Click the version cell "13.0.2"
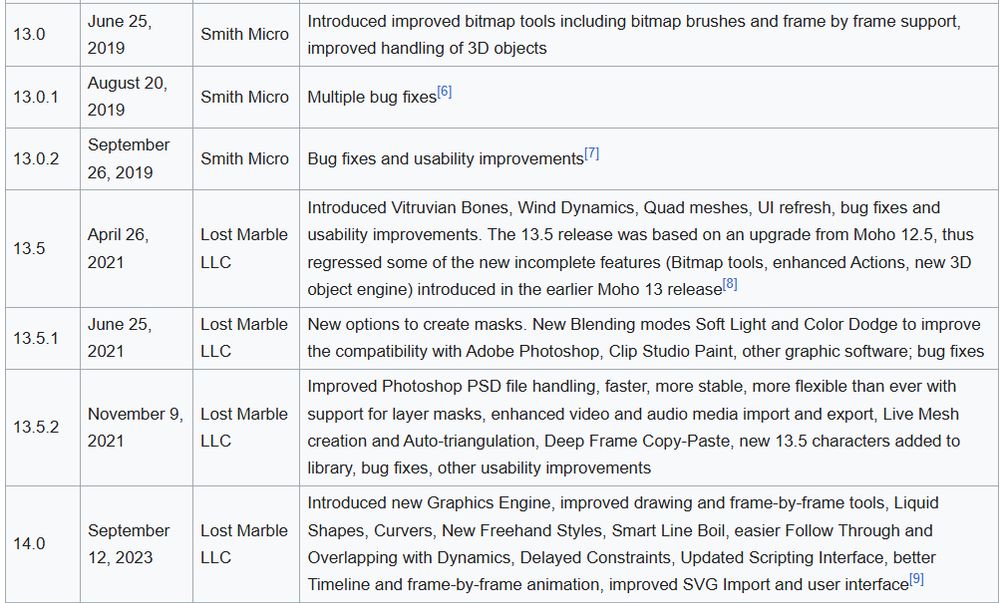Screen dimensions: 1000x603 [x=36, y=159]
